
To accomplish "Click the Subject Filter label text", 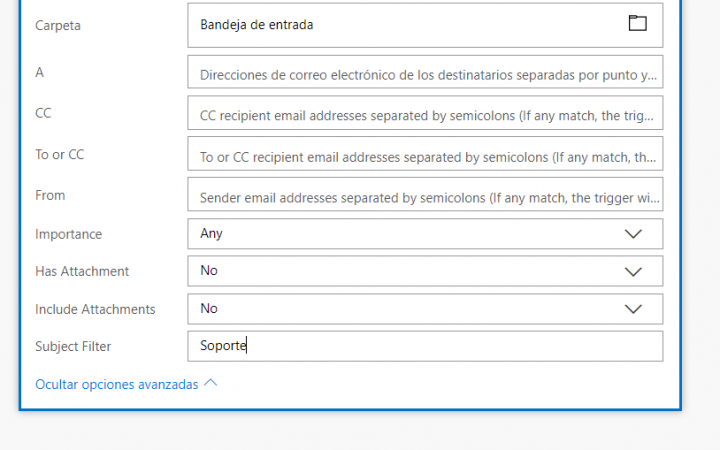I will coord(73,346).
